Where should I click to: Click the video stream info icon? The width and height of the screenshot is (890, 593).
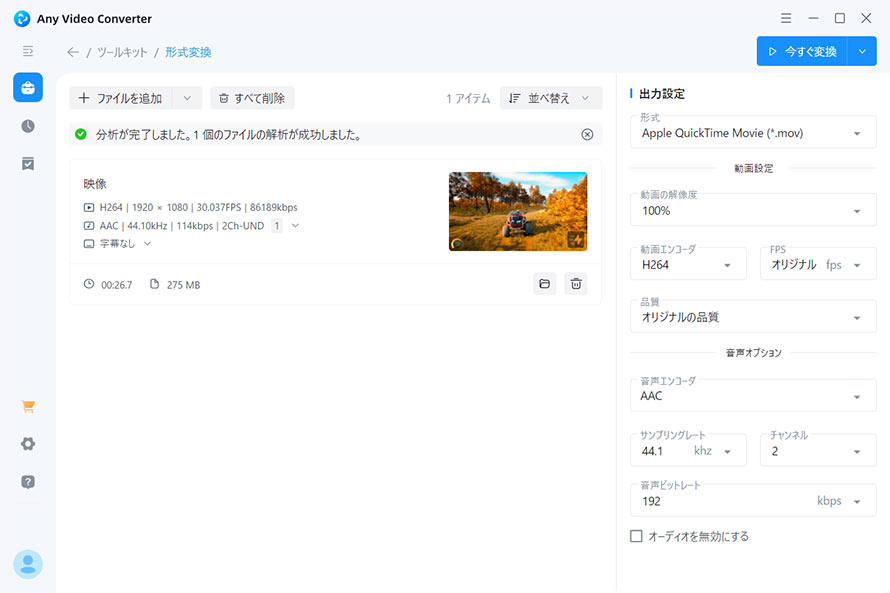click(89, 208)
